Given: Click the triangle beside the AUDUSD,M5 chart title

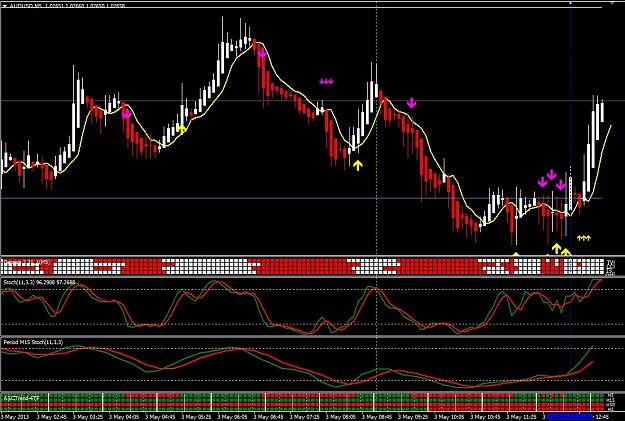Looking at the screenshot, I should 4,6.
